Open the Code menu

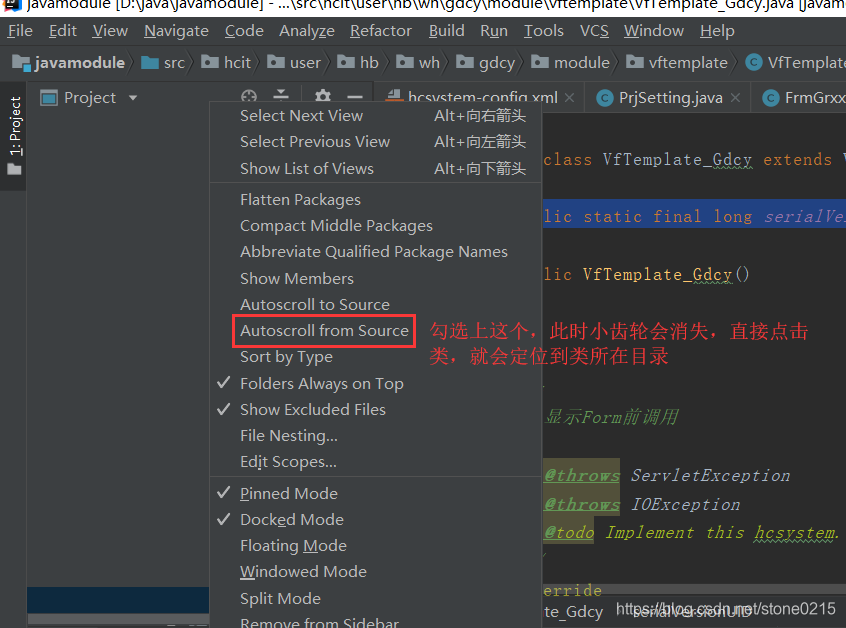point(244,31)
